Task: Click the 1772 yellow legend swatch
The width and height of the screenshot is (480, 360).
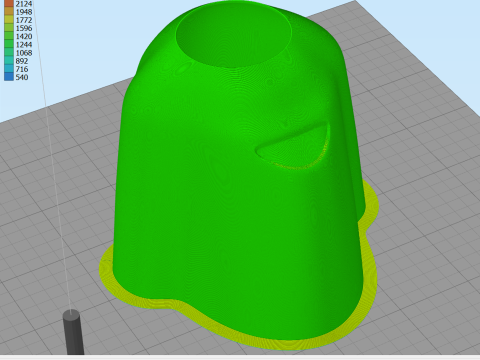Action: [9, 20]
